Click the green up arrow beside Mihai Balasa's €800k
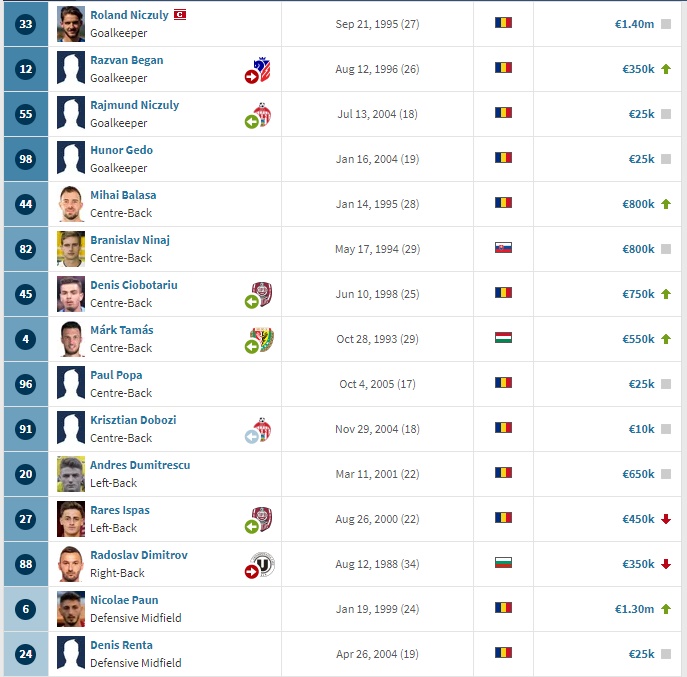The height and width of the screenshot is (677, 687). click(x=666, y=204)
